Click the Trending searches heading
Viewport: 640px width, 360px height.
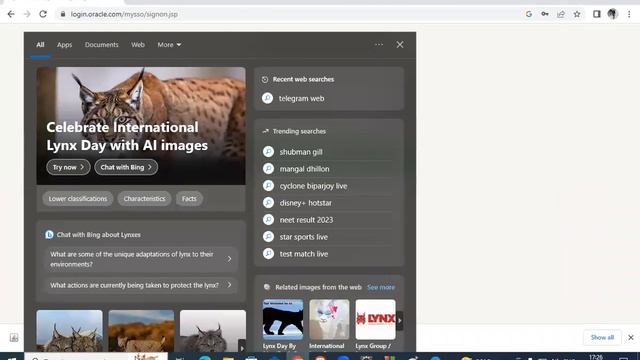(x=299, y=131)
